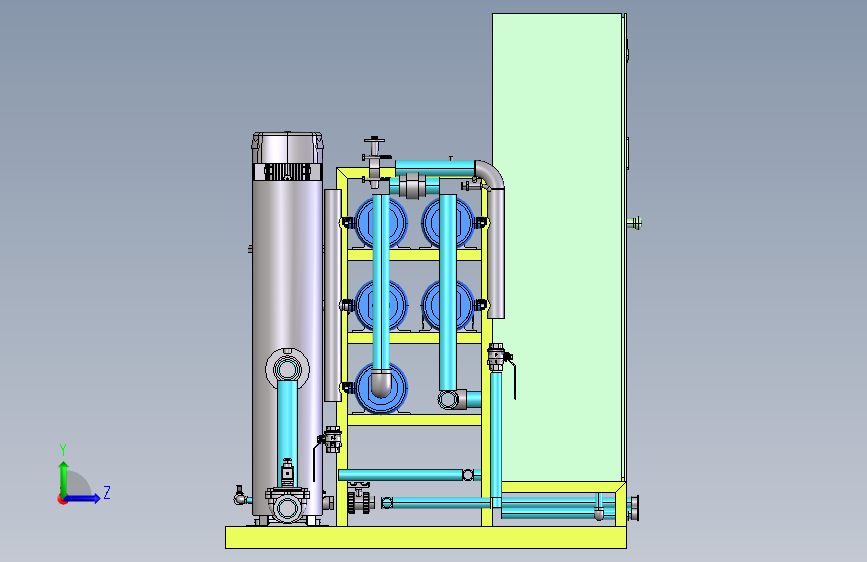This screenshot has width=867, height=562.
Task: Click the green Y axis of the triad
Action: (63, 478)
